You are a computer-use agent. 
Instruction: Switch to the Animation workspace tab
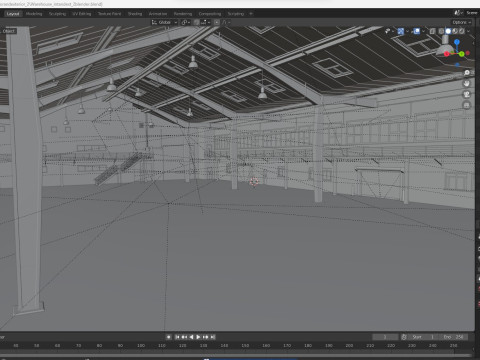point(158,14)
